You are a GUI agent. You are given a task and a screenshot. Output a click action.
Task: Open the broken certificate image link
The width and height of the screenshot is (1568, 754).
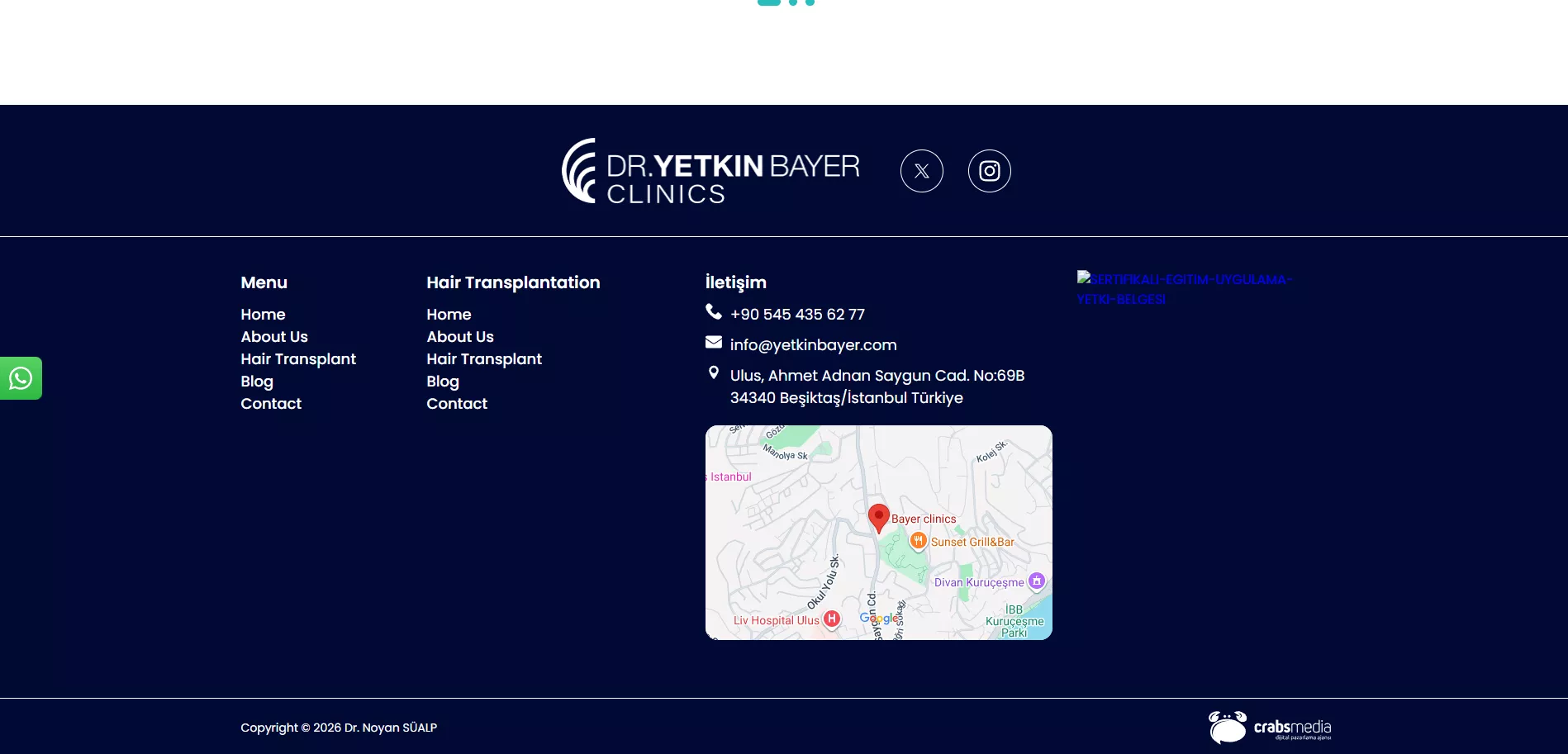pyautogui.click(x=1183, y=289)
